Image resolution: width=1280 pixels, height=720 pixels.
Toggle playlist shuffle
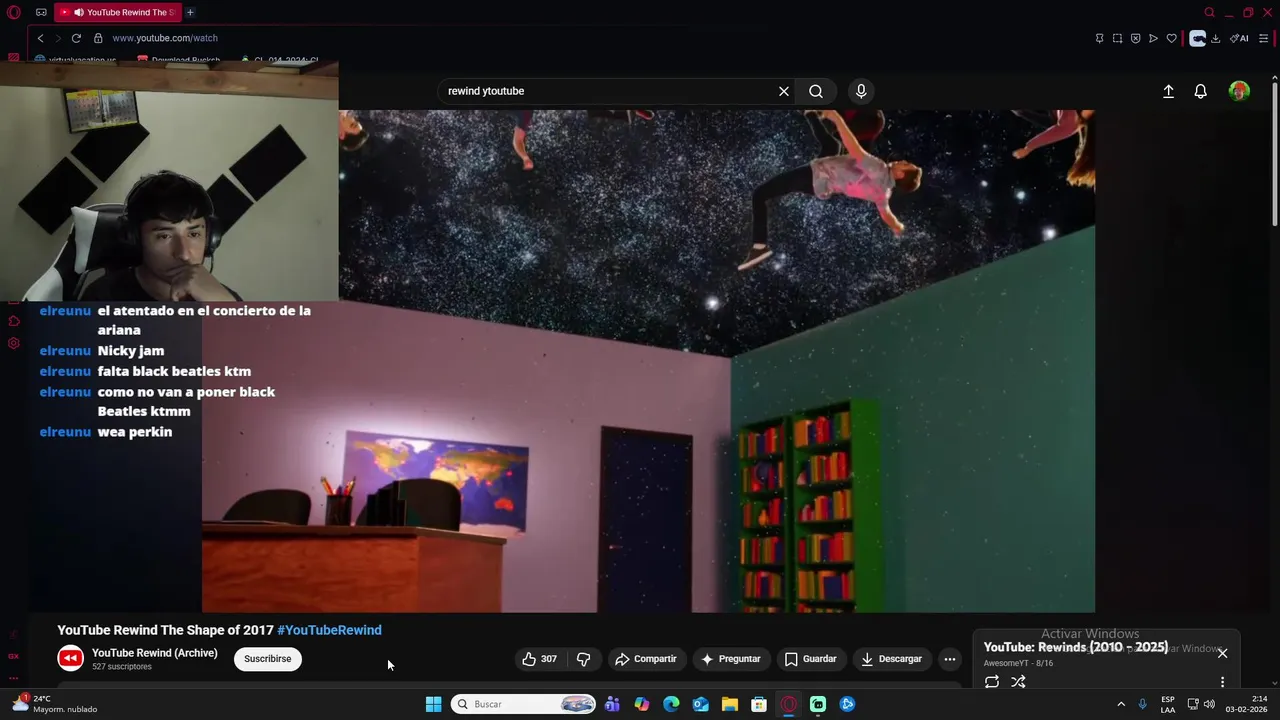(1018, 682)
